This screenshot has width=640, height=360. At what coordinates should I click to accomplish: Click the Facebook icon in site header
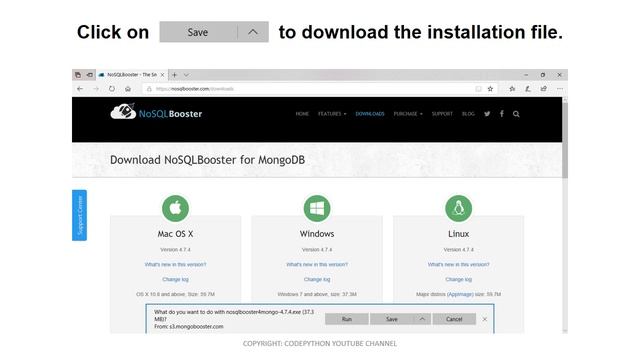tap(502, 114)
